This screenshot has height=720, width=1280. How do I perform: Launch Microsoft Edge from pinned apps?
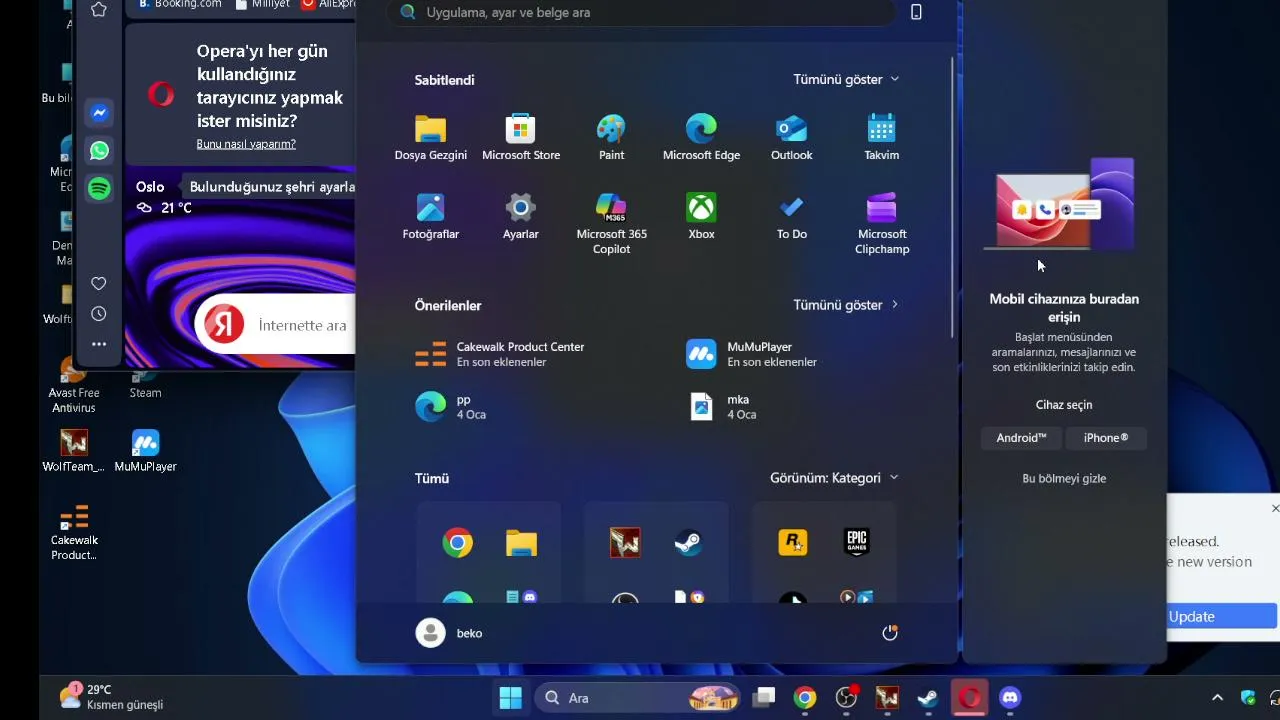coord(701,138)
